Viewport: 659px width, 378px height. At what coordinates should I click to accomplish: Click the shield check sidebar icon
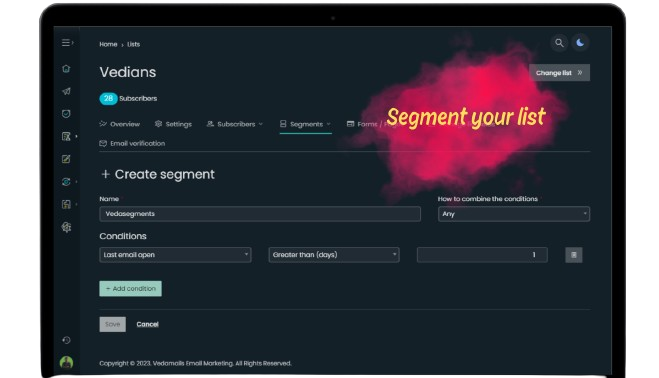[66, 114]
